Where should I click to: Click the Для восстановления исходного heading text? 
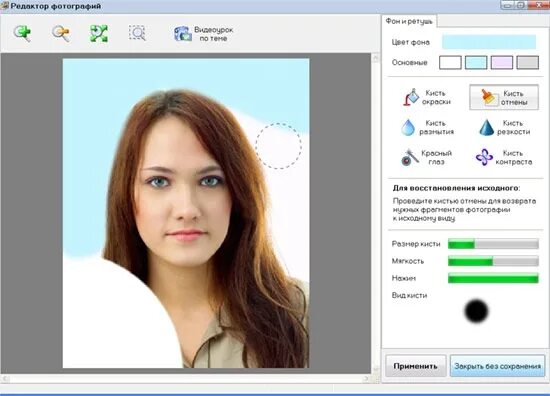[456, 188]
